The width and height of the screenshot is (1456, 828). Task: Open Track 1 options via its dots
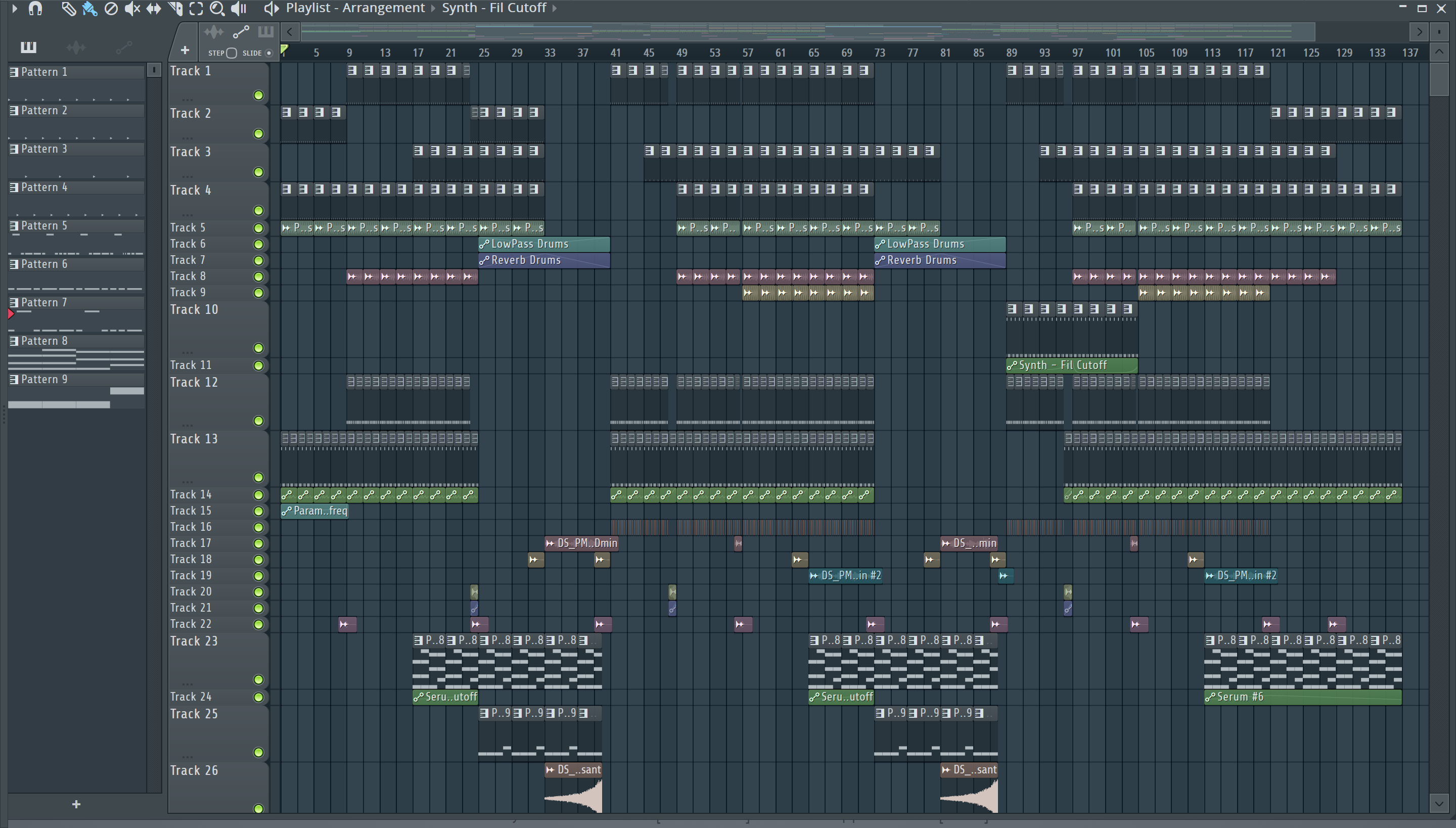[187, 99]
